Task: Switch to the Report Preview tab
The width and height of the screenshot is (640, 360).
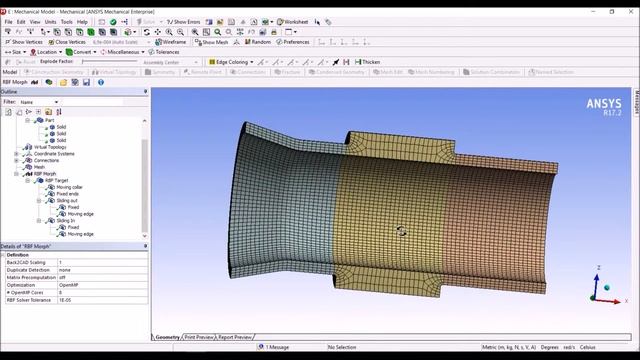Action: coord(235,337)
